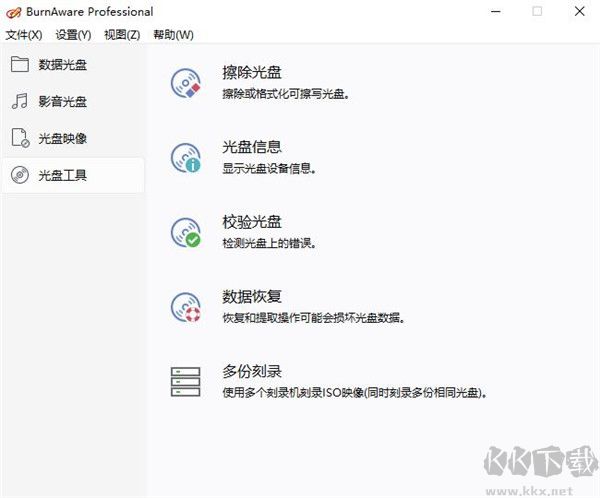Image resolution: width=600 pixels, height=498 pixels.
Task: Click the Verify Disc (校验光盘) icon
Action: click(x=186, y=231)
